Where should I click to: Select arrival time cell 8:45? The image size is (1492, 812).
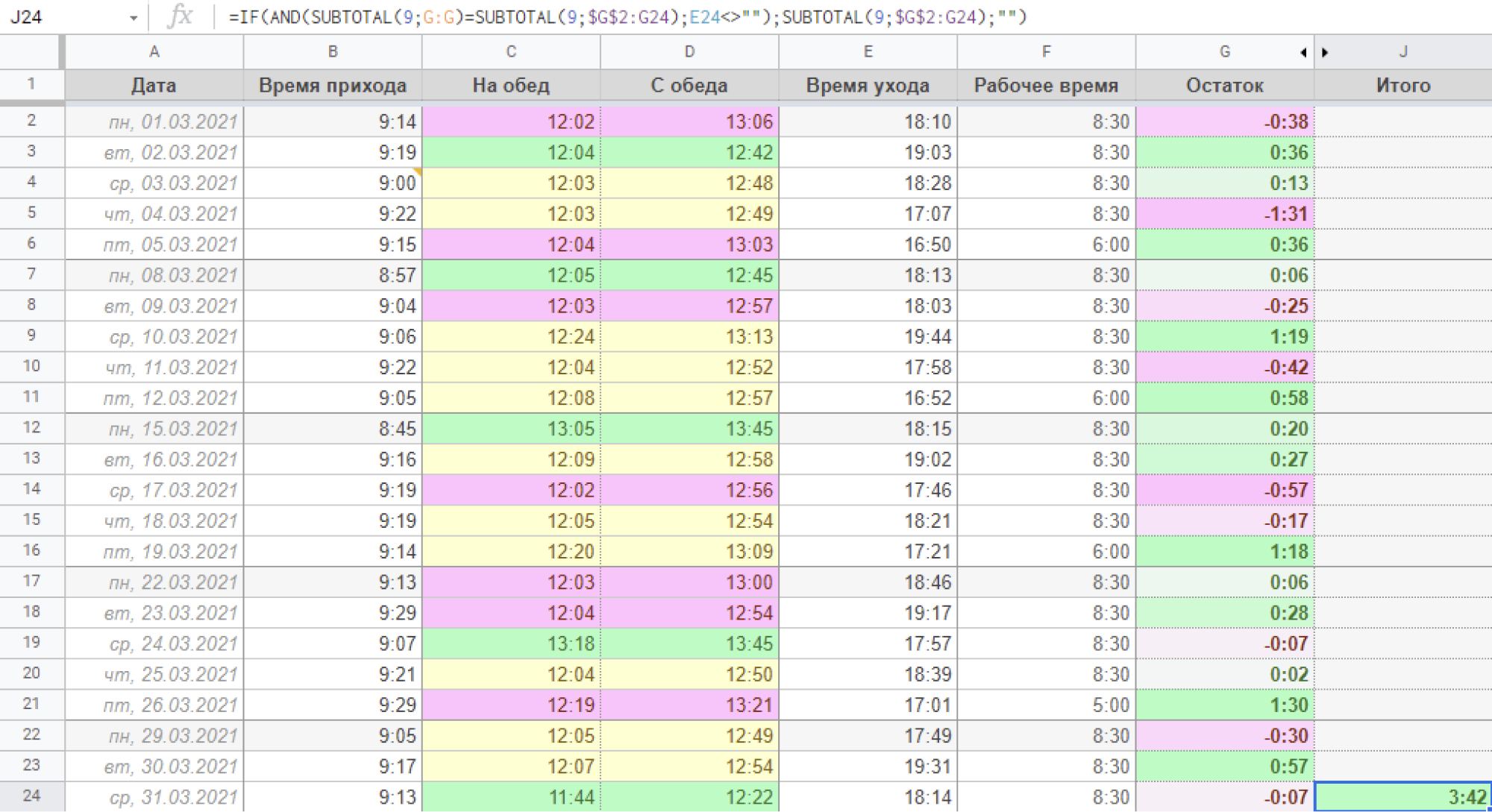point(333,429)
